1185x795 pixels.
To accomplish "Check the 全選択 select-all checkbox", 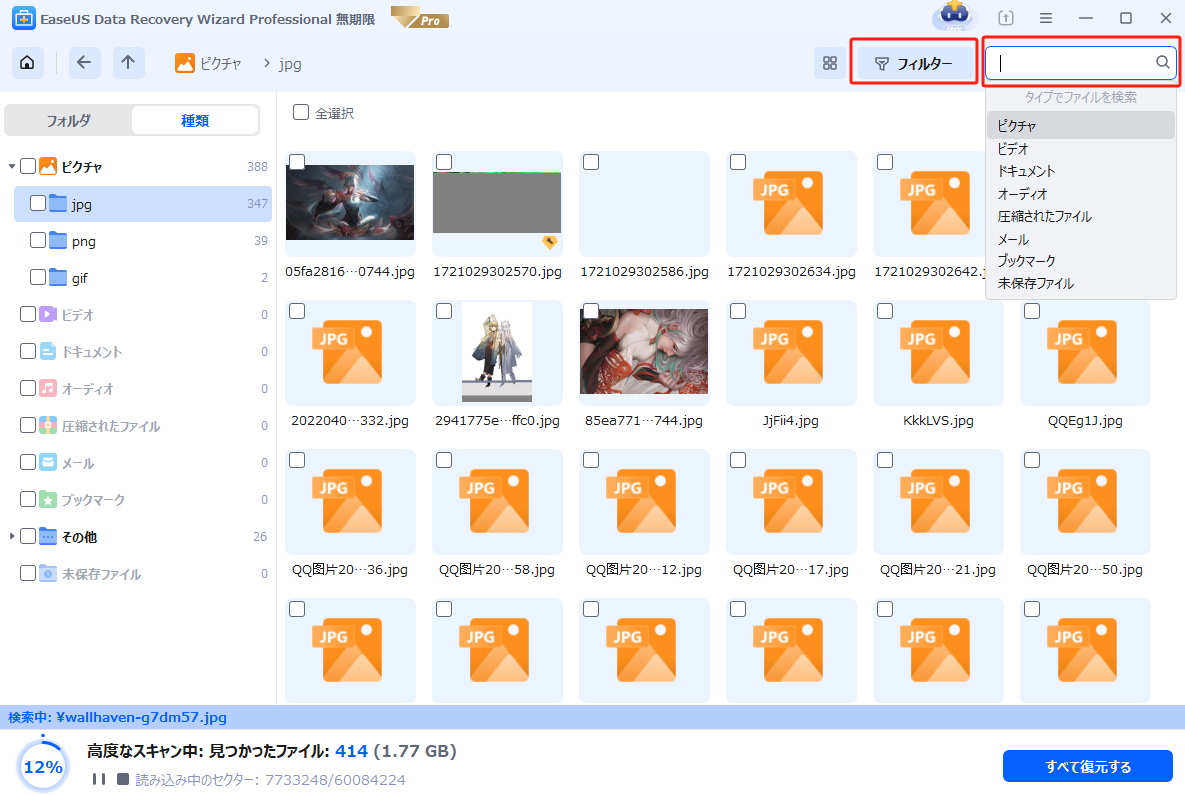I will (301, 113).
